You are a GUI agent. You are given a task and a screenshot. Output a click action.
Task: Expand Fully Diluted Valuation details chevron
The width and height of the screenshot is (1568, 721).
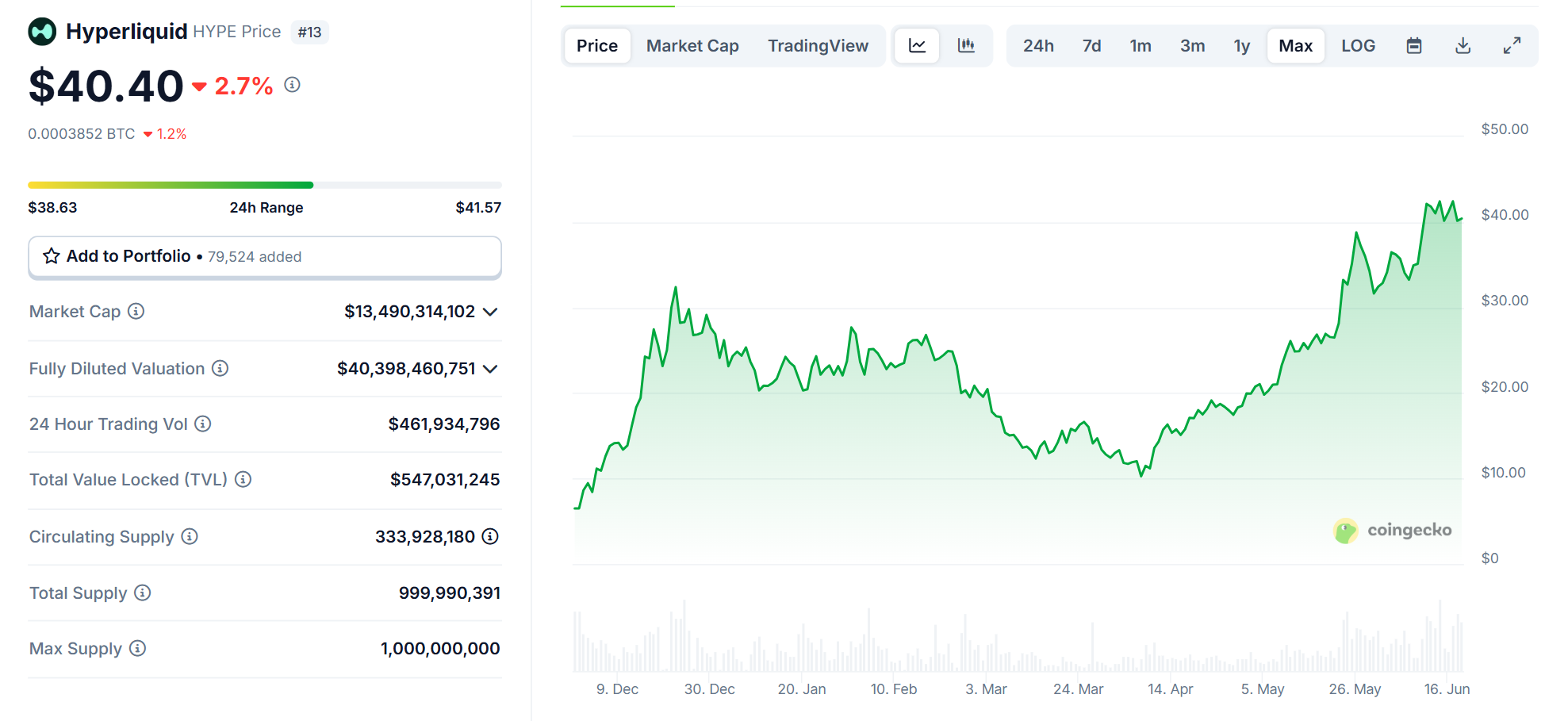tap(491, 369)
